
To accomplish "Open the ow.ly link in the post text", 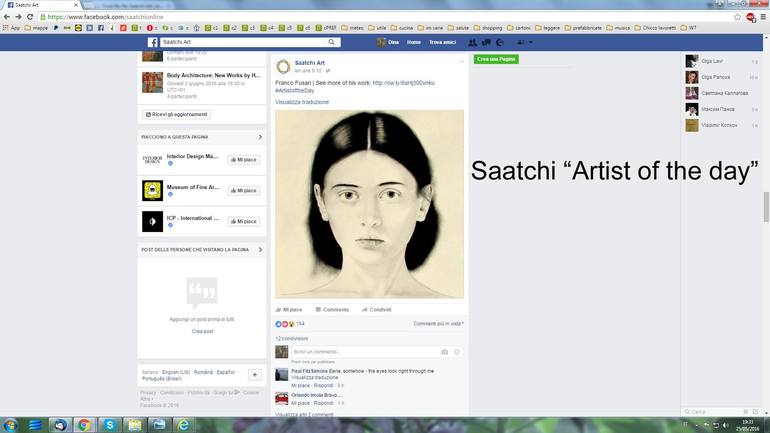I will [x=404, y=83].
